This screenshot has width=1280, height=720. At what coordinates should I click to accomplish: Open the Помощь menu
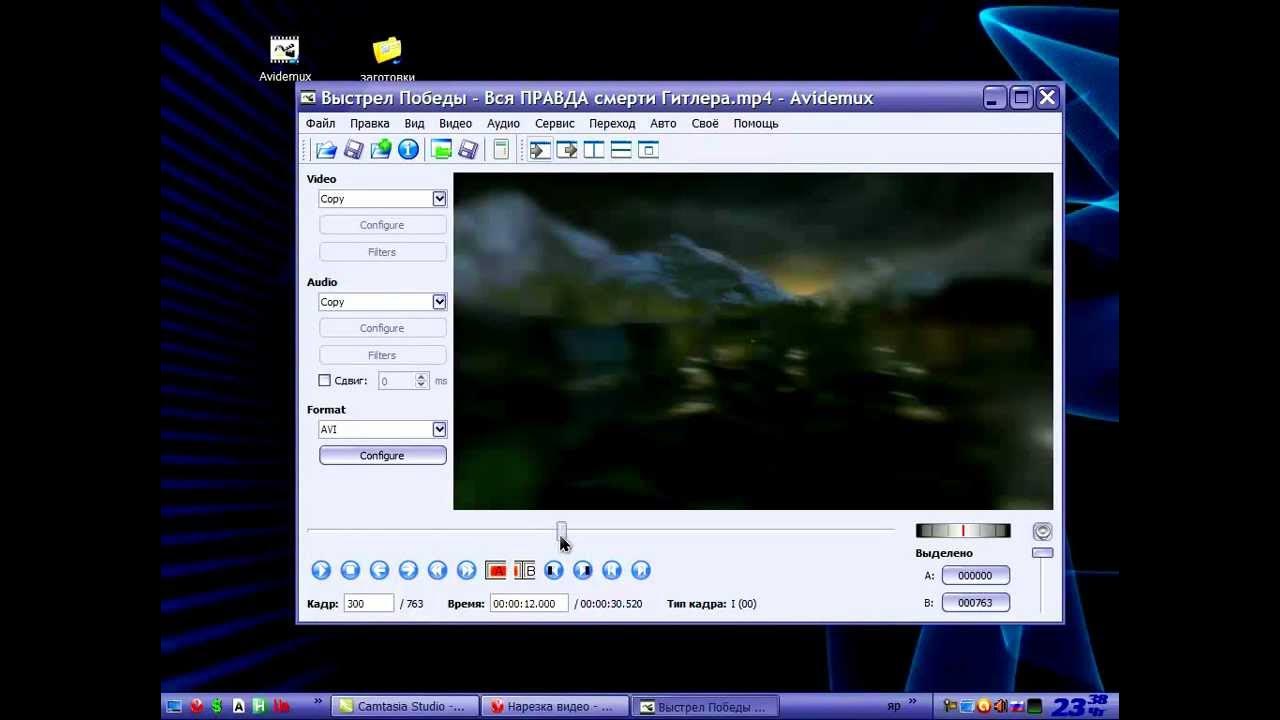pyautogui.click(x=756, y=123)
